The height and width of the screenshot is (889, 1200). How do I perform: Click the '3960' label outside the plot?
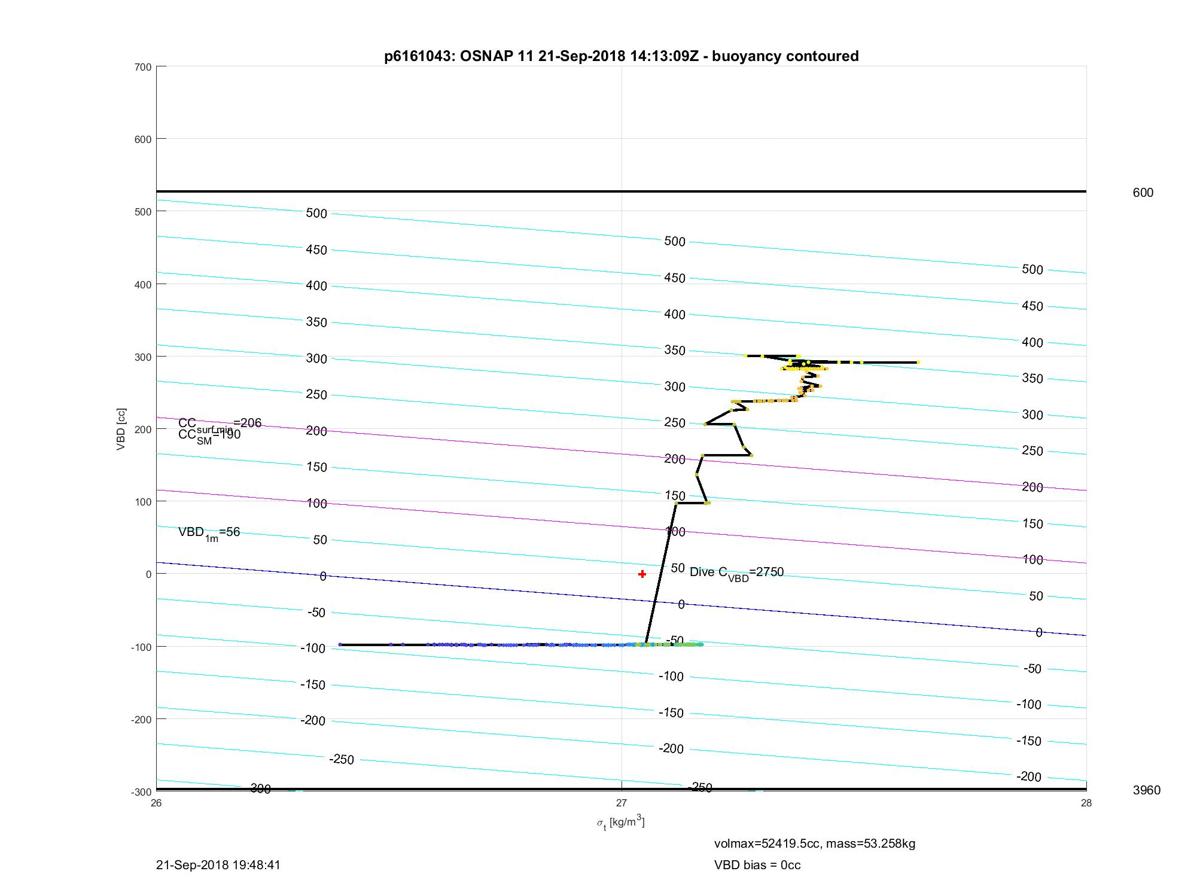pyautogui.click(x=1147, y=790)
